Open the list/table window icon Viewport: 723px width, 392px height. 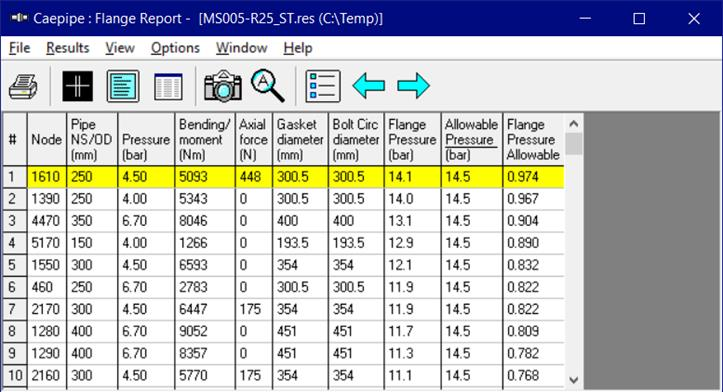click(168, 86)
